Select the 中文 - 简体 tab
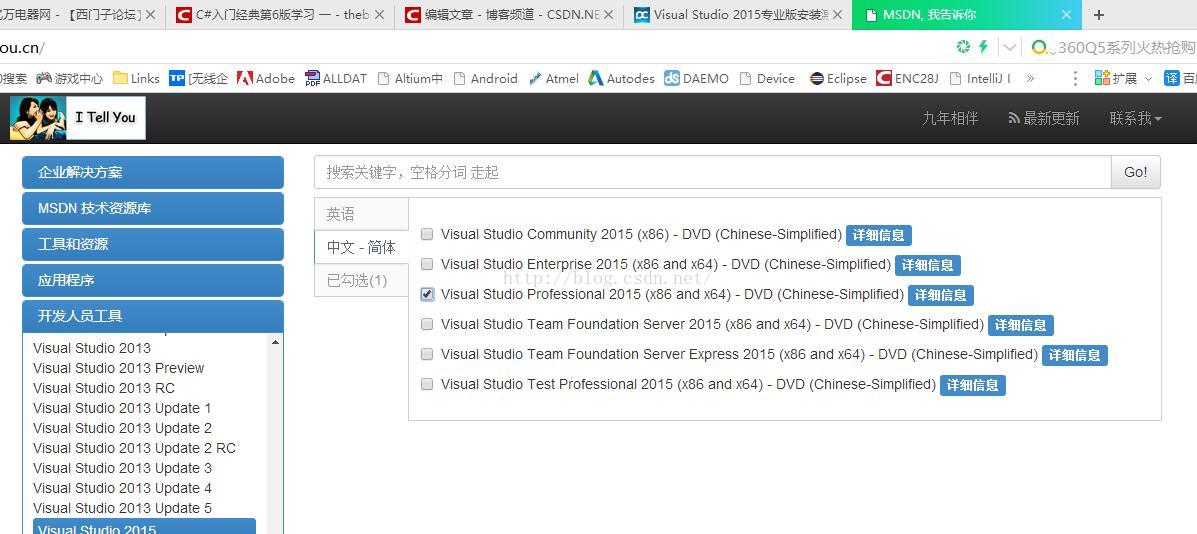The width and height of the screenshot is (1197, 534). coord(361,247)
